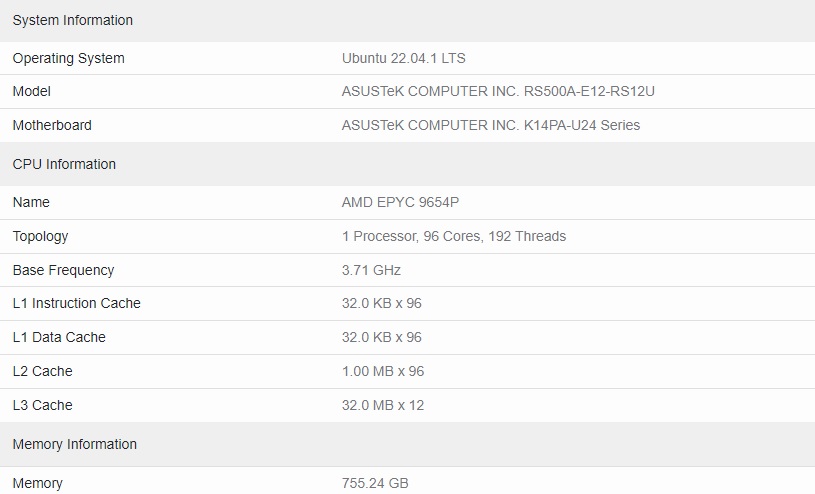The width and height of the screenshot is (815, 494).
Task: Select the 32.0 MB x 12 value
Action: [383, 405]
